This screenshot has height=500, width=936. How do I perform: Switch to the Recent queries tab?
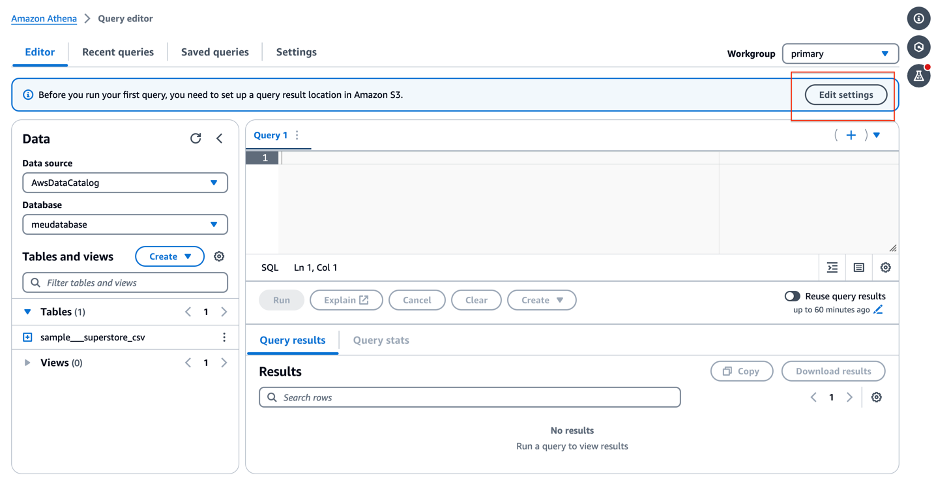[x=118, y=52]
